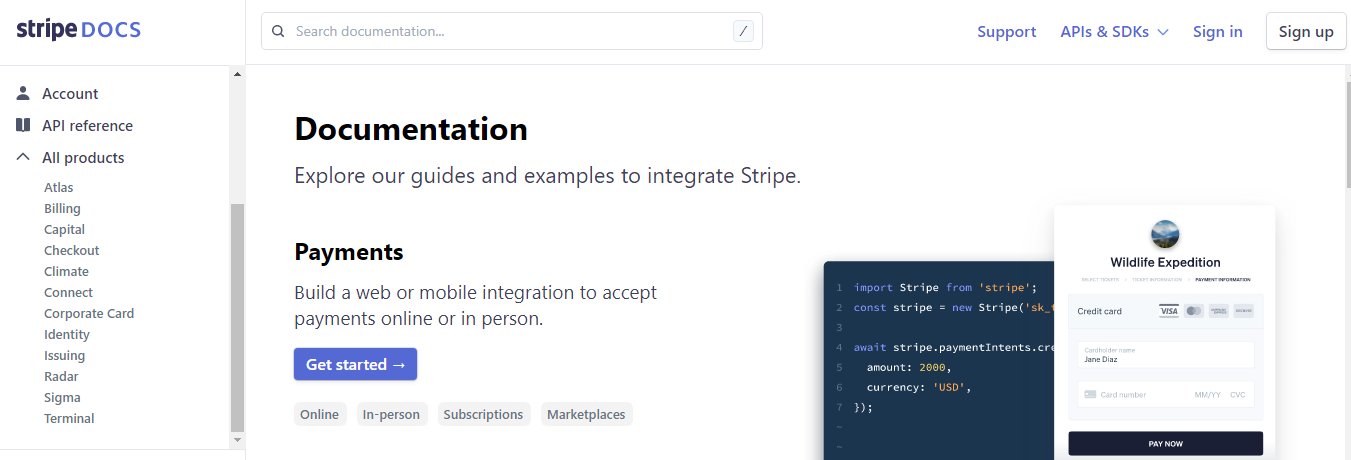Click the Credit card label in preview
The height and width of the screenshot is (460, 1351).
click(1099, 311)
